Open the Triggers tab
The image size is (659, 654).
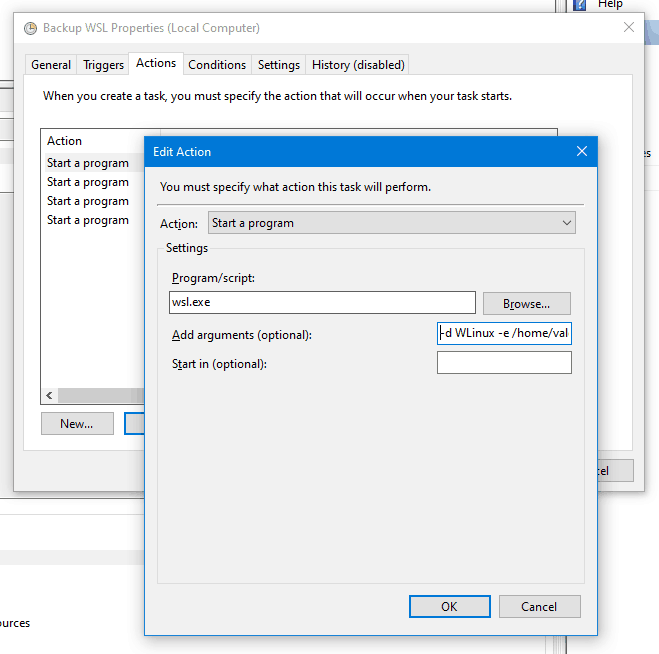pyautogui.click(x=104, y=65)
